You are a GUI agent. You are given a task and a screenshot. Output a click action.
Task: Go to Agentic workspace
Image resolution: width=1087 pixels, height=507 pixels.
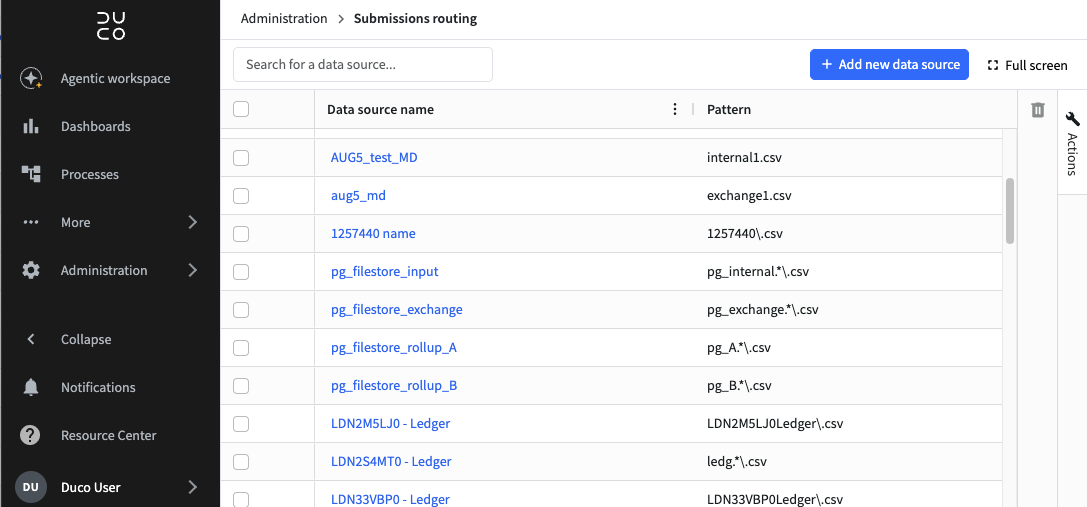click(115, 78)
